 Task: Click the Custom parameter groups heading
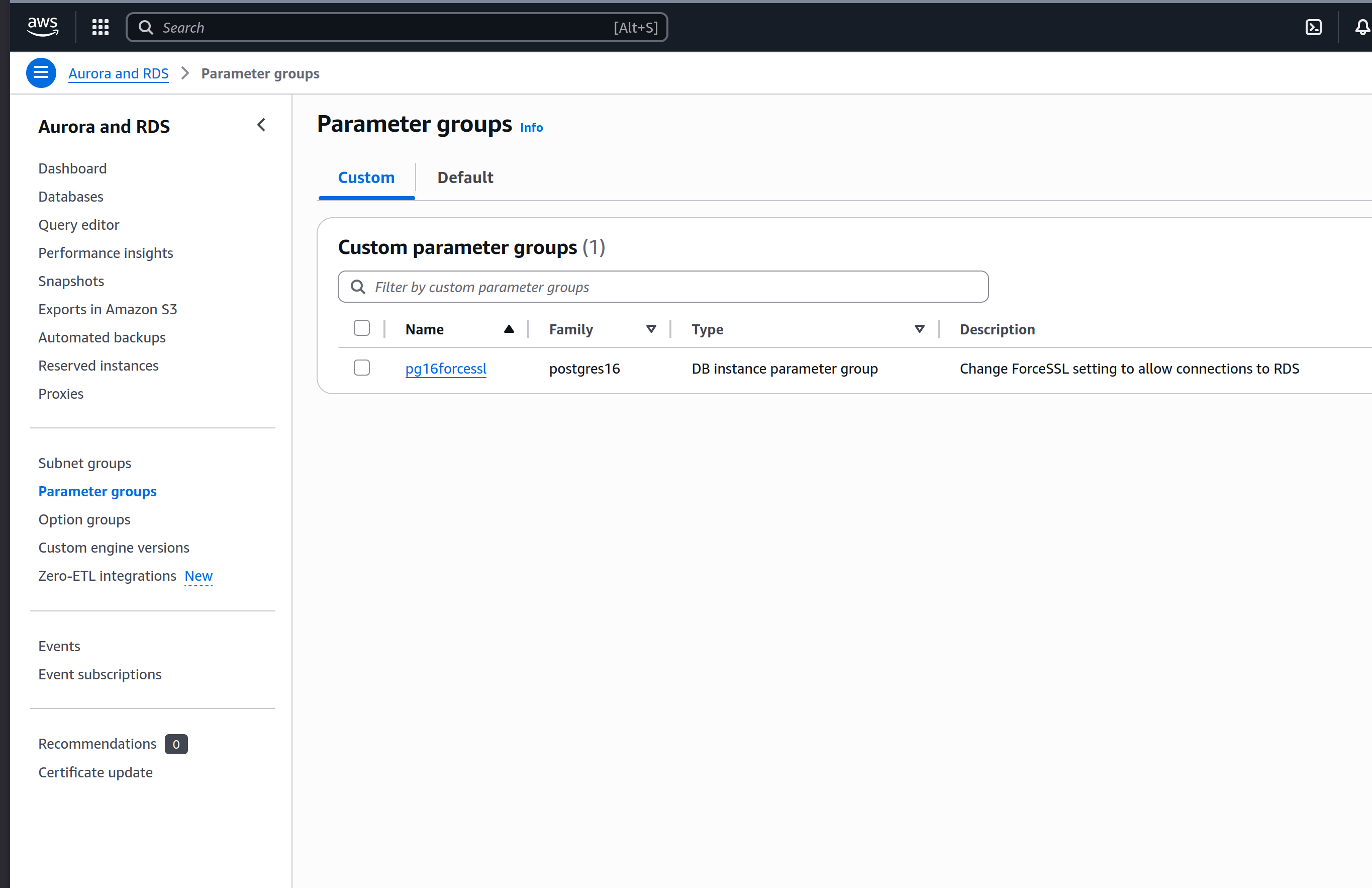[x=472, y=247]
